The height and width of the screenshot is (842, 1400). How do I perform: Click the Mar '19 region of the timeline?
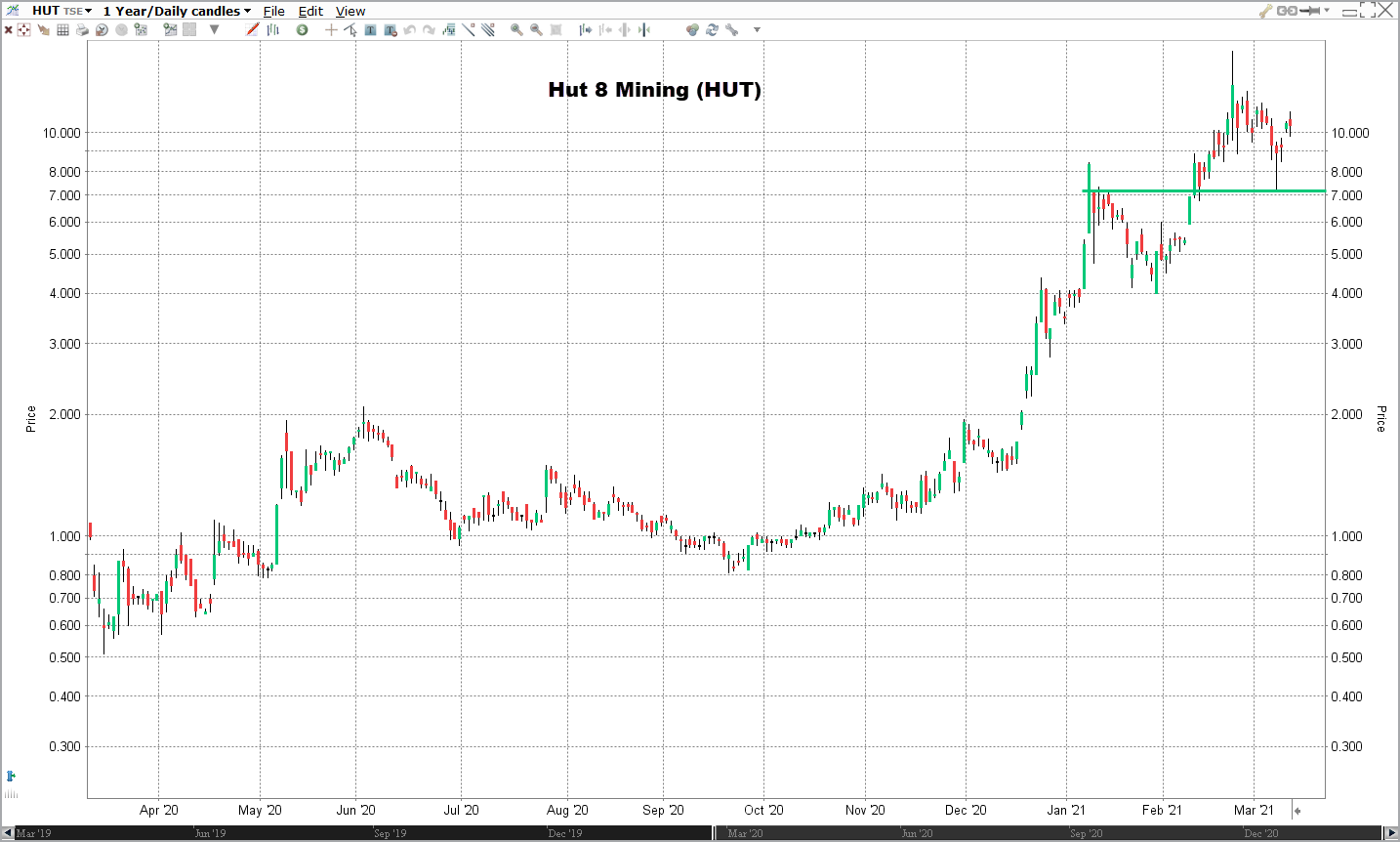click(32, 833)
